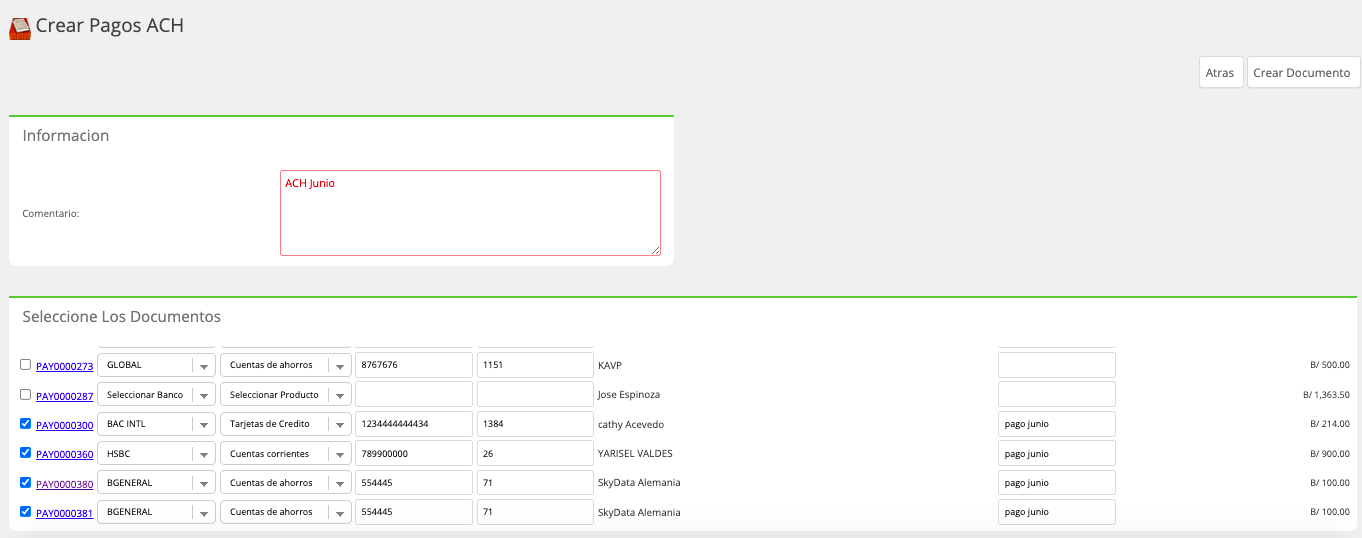The height and width of the screenshot is (538, 1362).
Task: Click the cathy Acevedo beneficiary name
Action: pos(631,425)
